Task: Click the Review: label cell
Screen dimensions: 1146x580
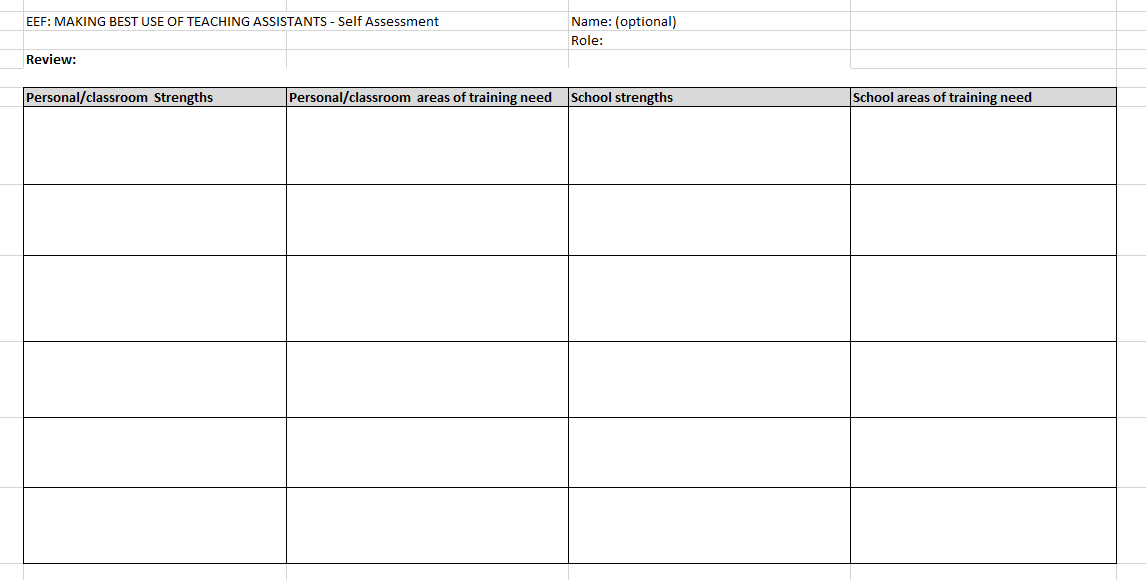Action: click(x=52, y=60)
